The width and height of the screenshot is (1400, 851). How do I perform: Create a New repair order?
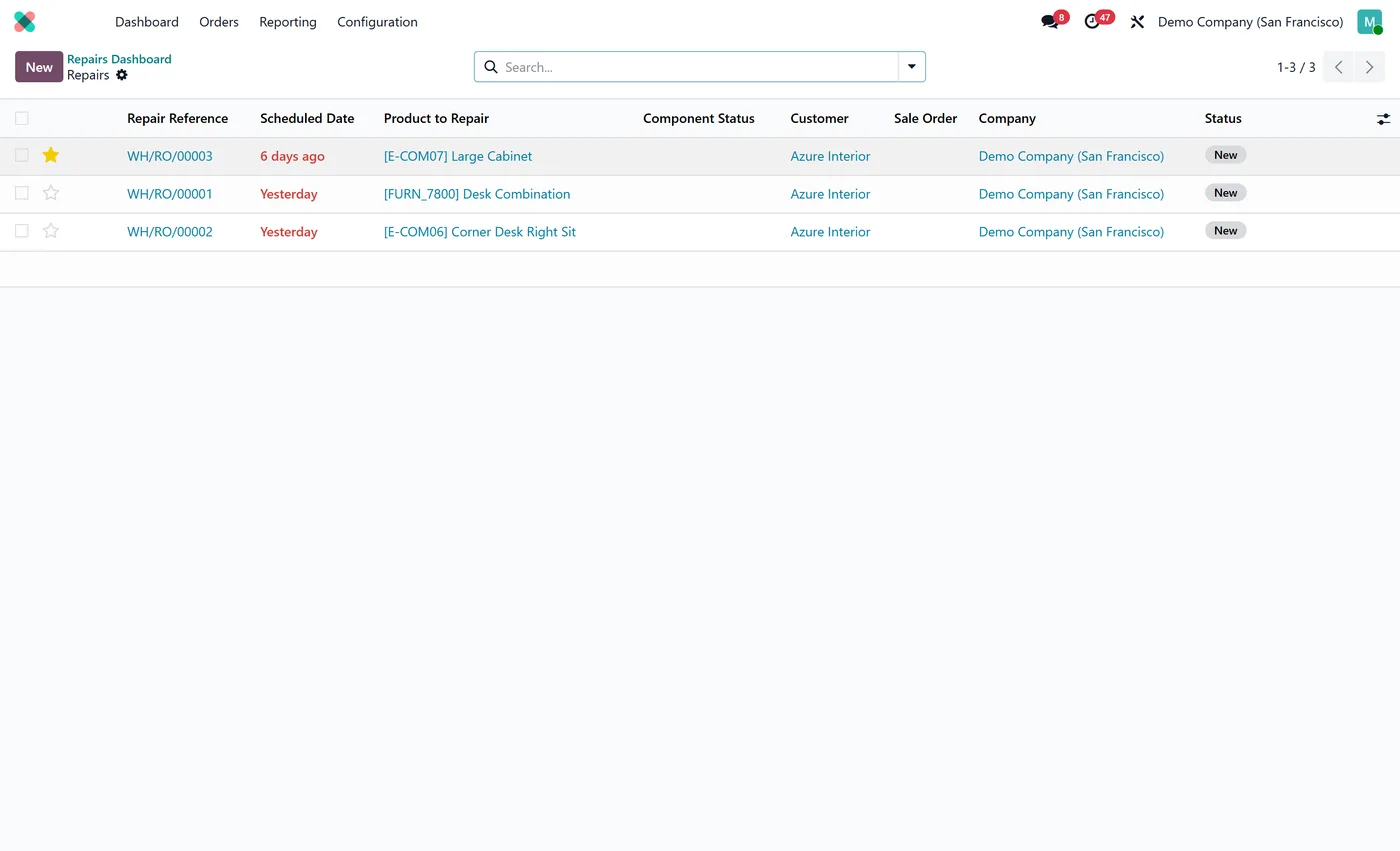39,67
